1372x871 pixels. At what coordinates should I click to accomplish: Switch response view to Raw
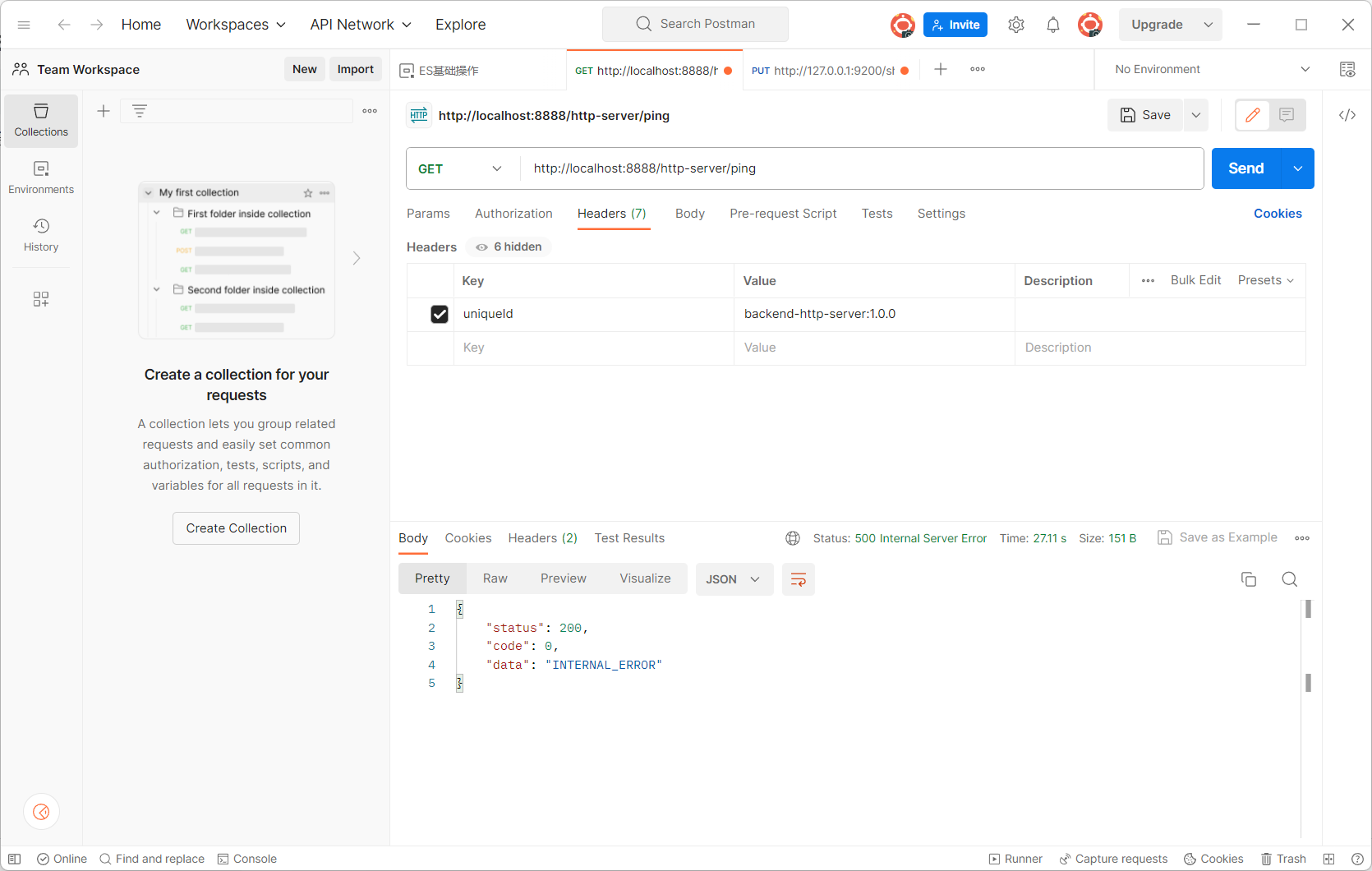point(495,578)
